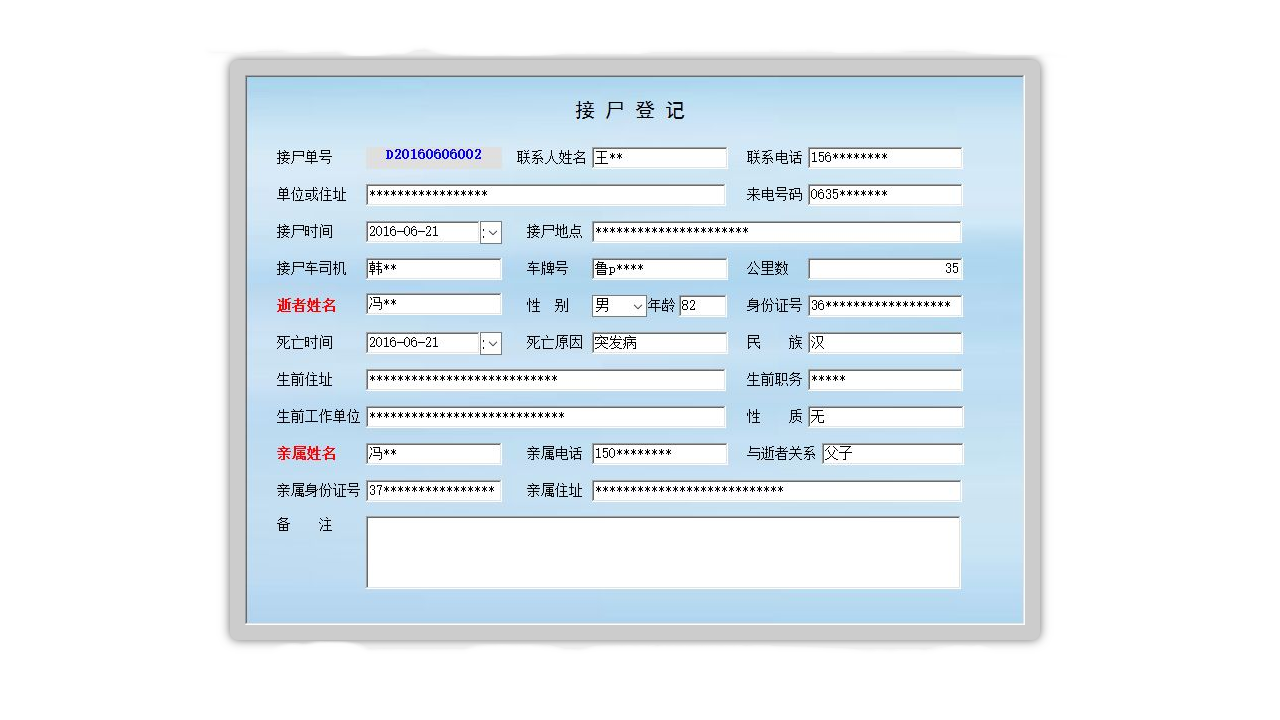Select the 来电号码 caller number field
Screen dimensions: 1280x720
[x=885, y=194]
